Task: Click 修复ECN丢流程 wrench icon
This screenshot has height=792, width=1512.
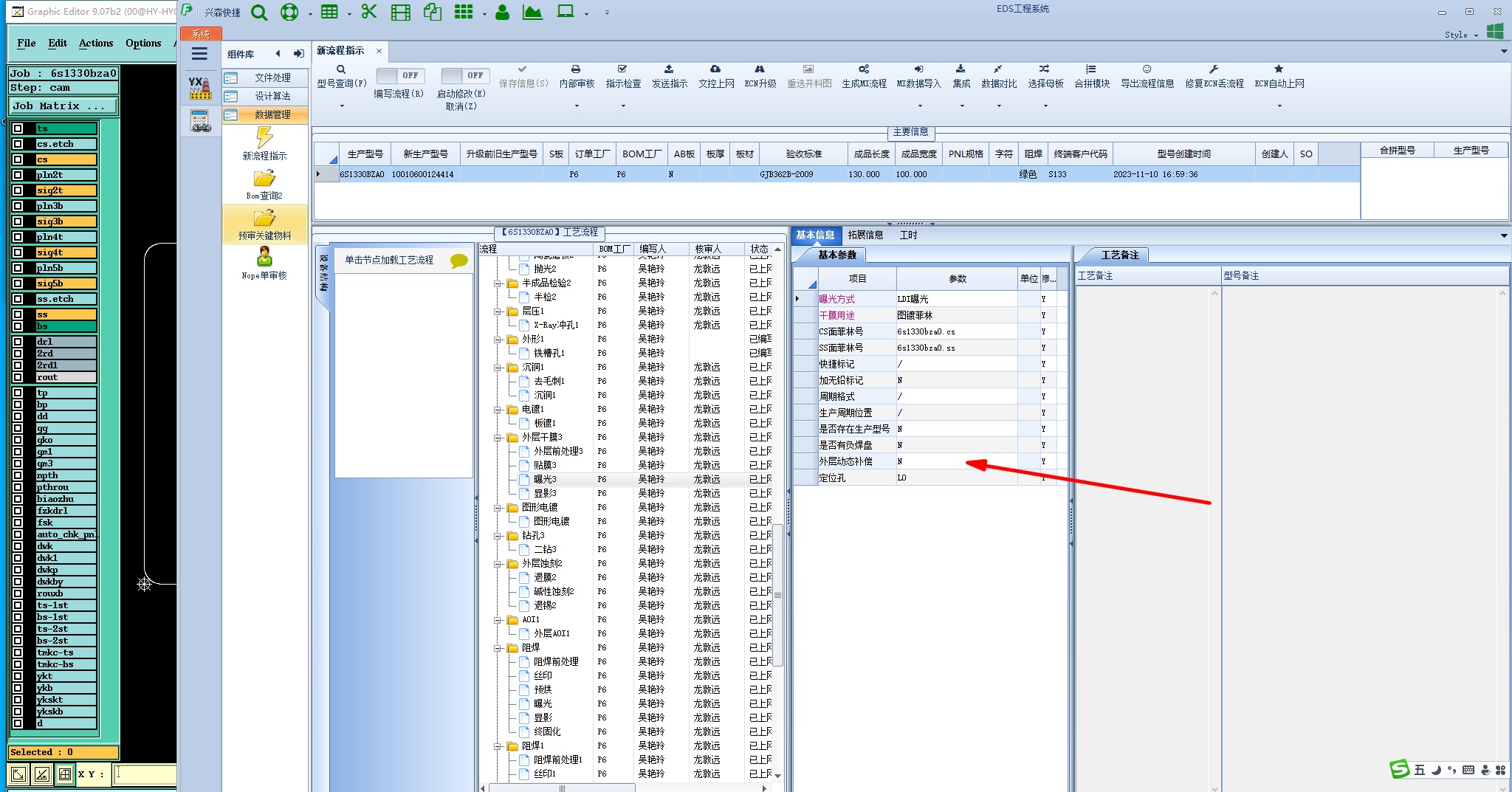Action: coord(1214,69)
